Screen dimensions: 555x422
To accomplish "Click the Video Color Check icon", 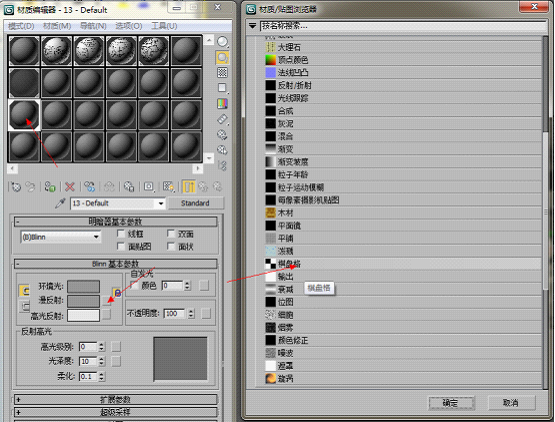I will [222, 104].
